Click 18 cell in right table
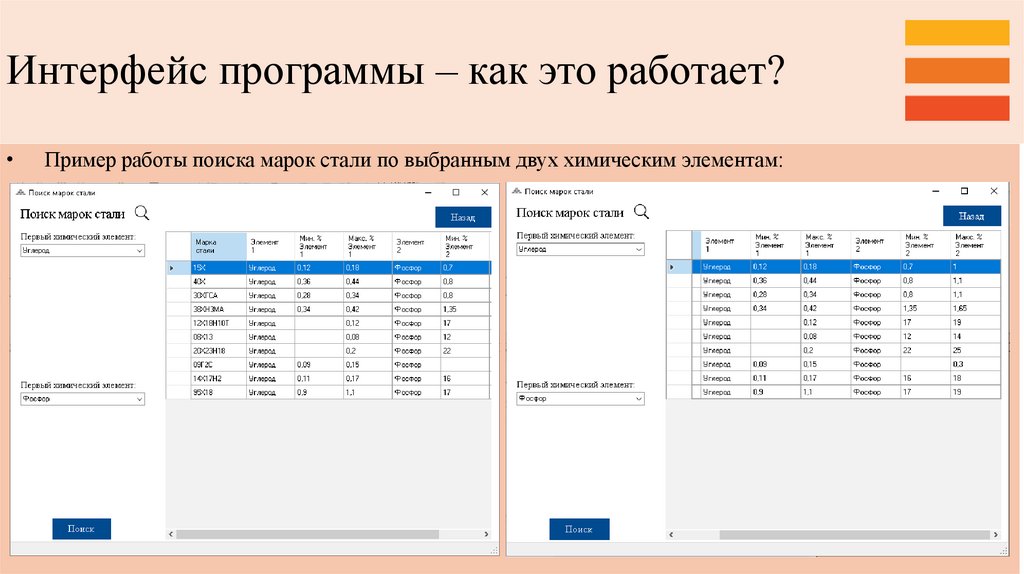 coord(976,378)
